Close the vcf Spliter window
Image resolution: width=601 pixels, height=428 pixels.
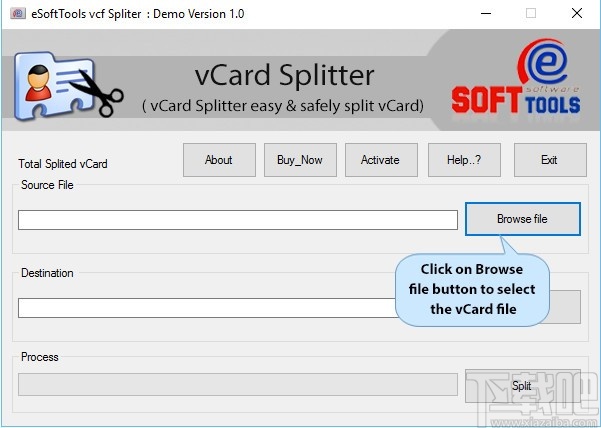[x=577, y=13]
